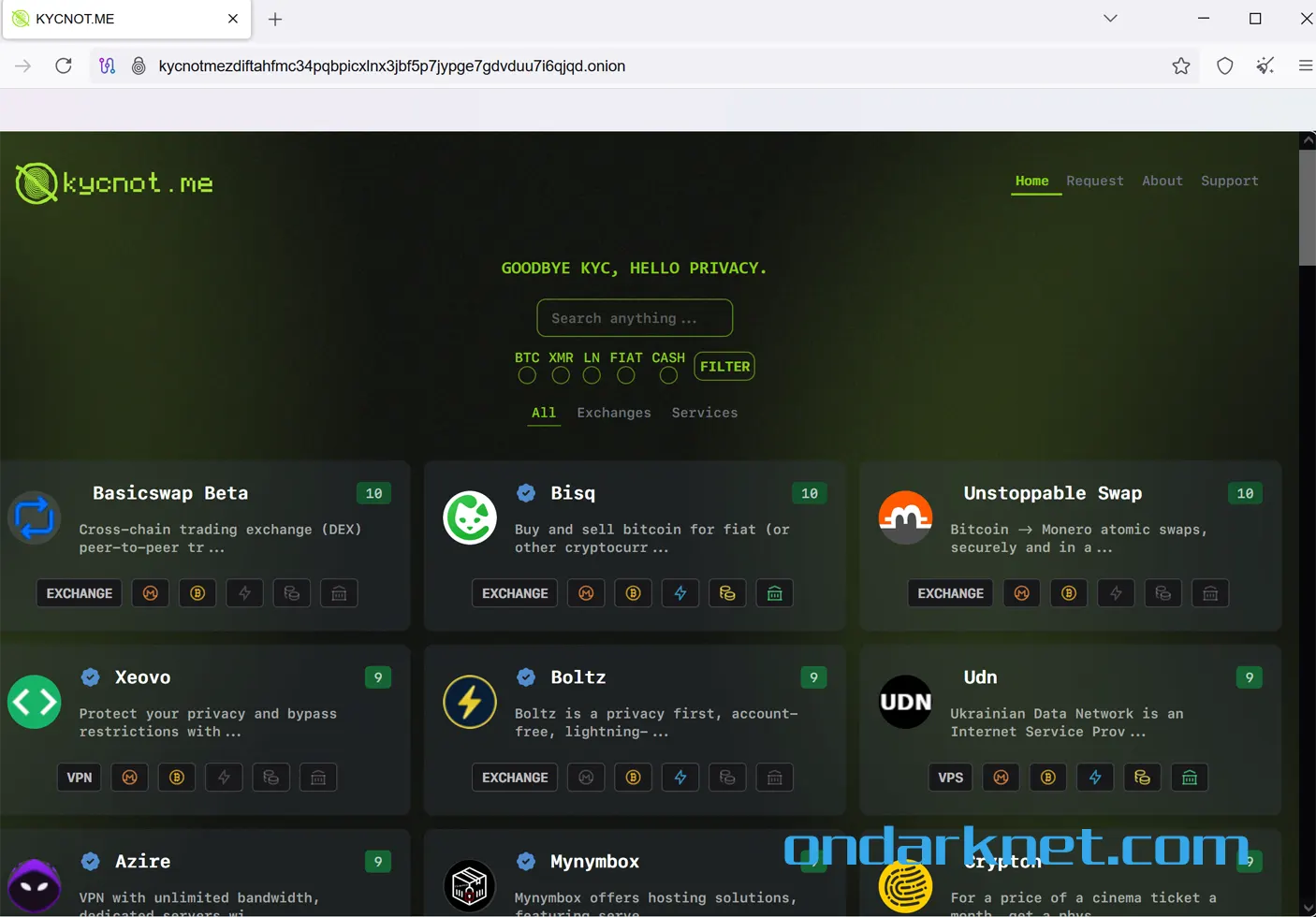The image size is (1316, 917).
Task: Click the Monero icon on Bisq card
Action: click(586, 592)
